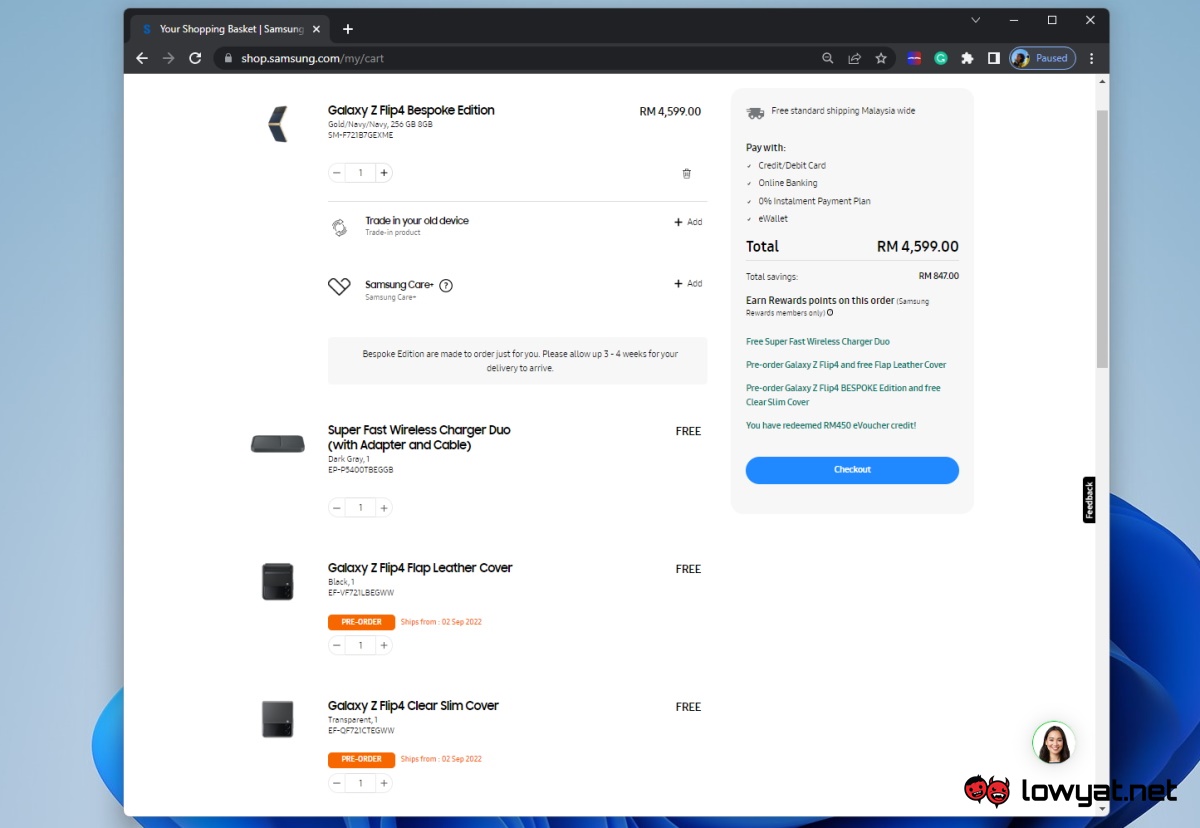Open the Wireless Charger Duo thumbnail

(x=278, y=444)
